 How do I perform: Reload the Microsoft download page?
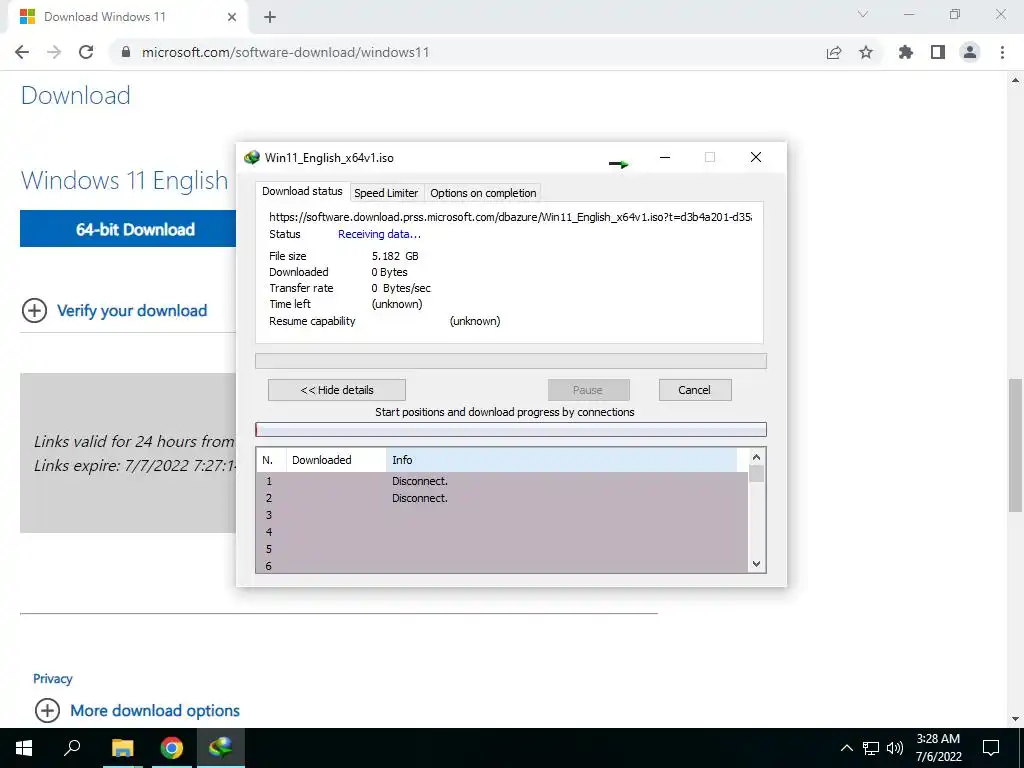86,52
